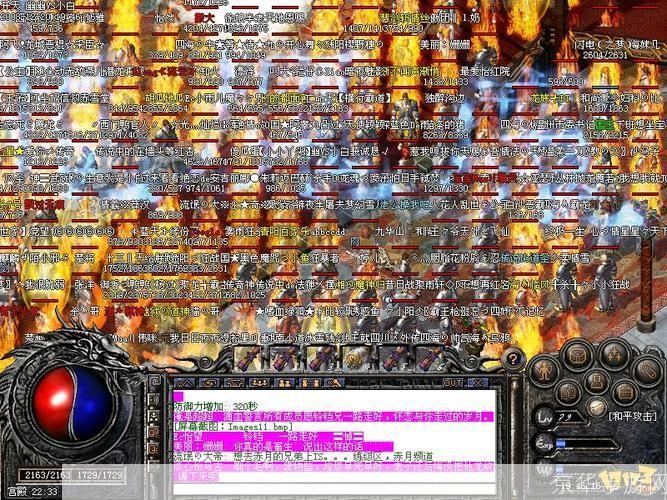The height and width of the screenshot is (500, 667).
Task: Open the guild button with 盟 glyph
Action: click(569, 394)
